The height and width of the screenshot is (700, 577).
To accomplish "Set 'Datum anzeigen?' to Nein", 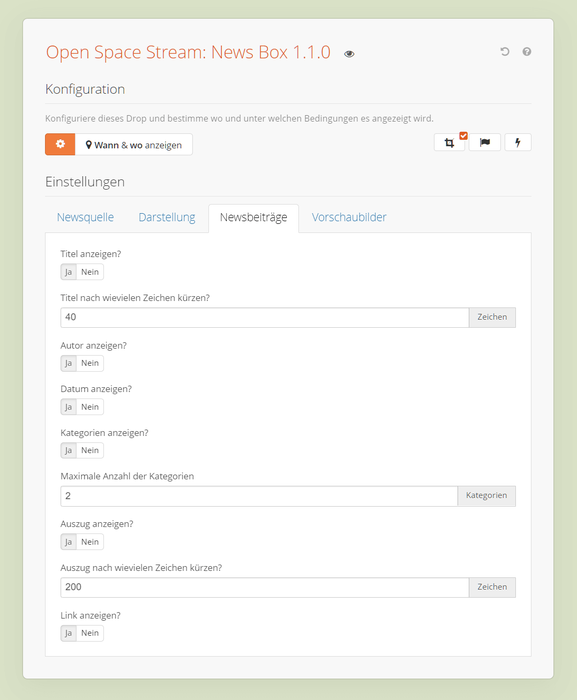I will [90, 407].
